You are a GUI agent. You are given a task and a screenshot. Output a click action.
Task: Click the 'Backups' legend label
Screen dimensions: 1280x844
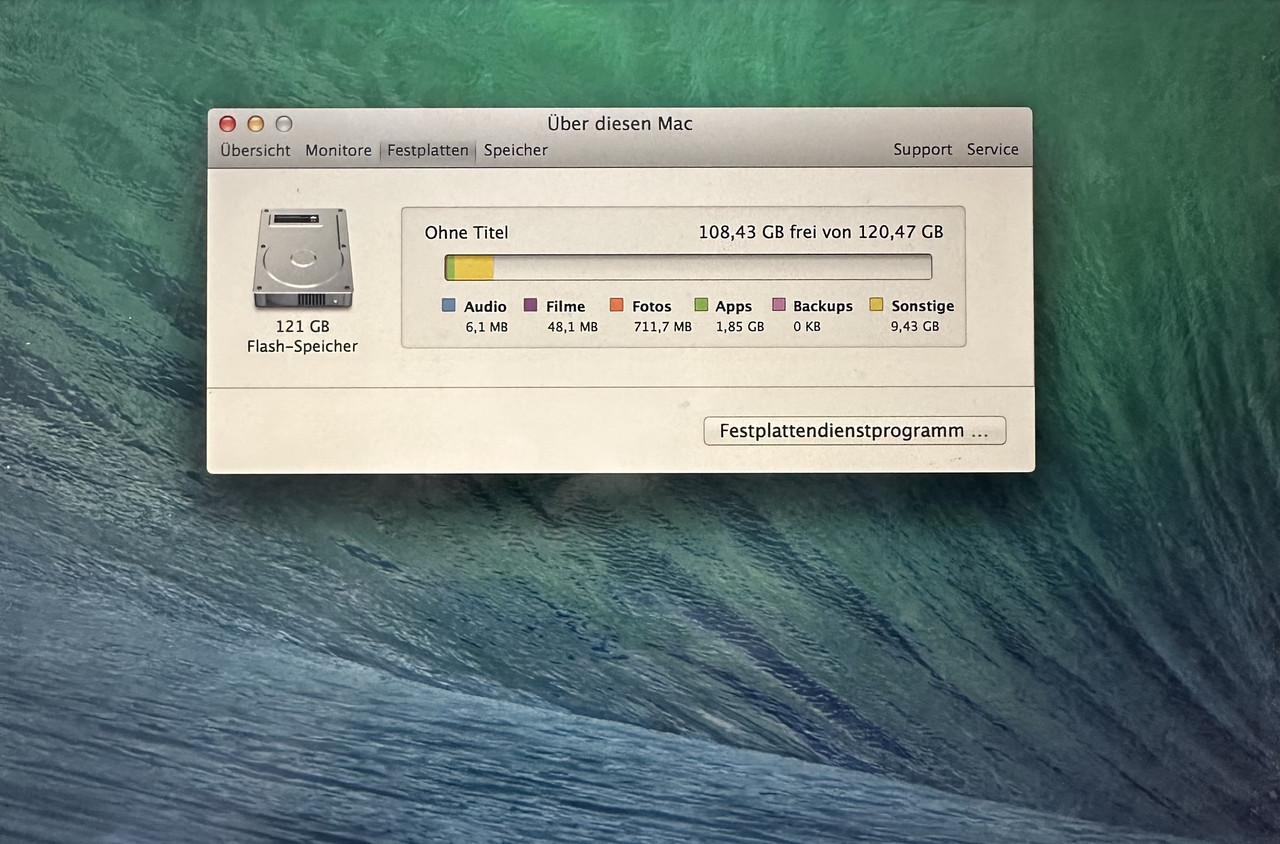coord(823,306)
